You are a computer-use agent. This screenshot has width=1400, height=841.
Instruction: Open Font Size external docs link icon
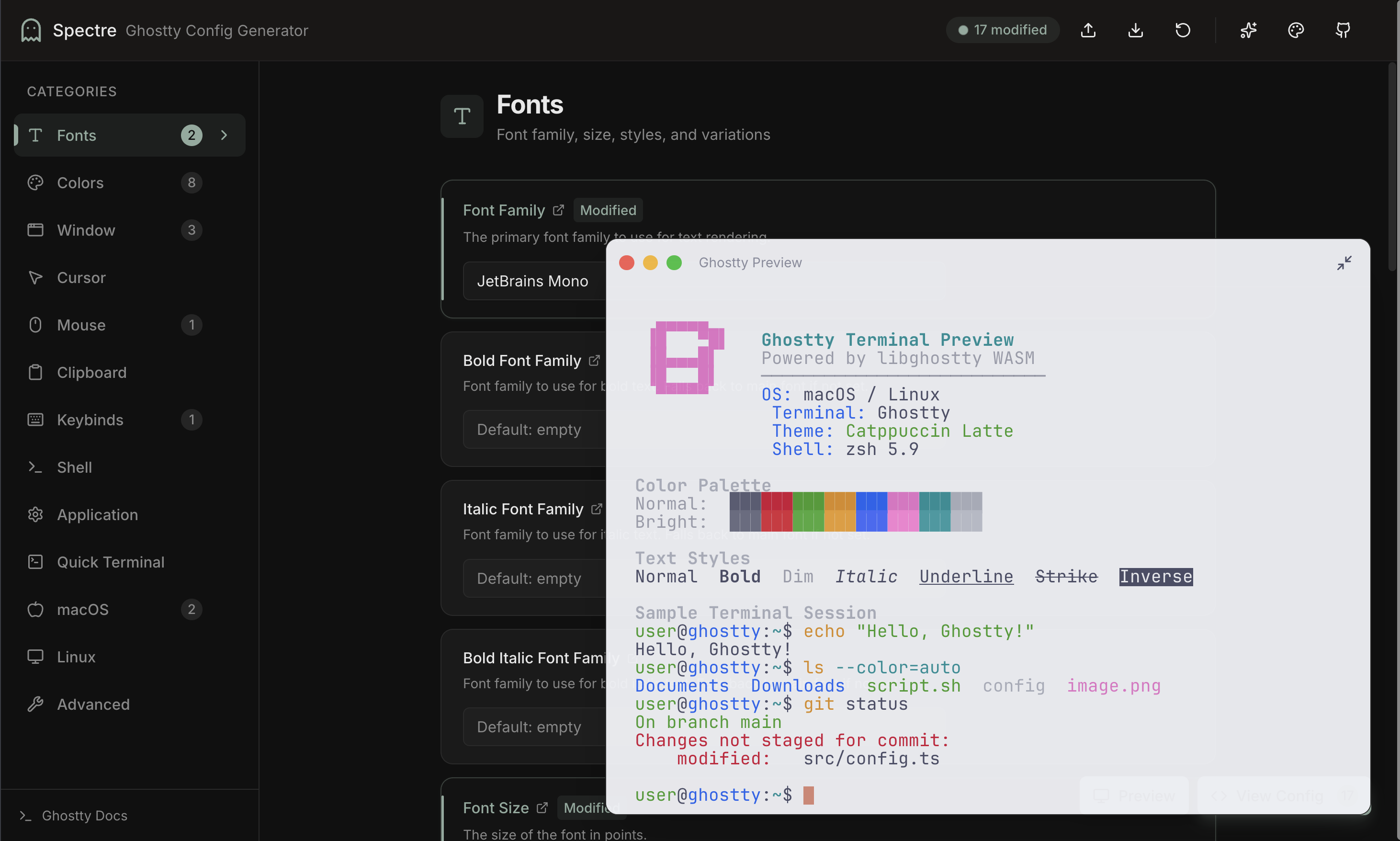[542, 807]
